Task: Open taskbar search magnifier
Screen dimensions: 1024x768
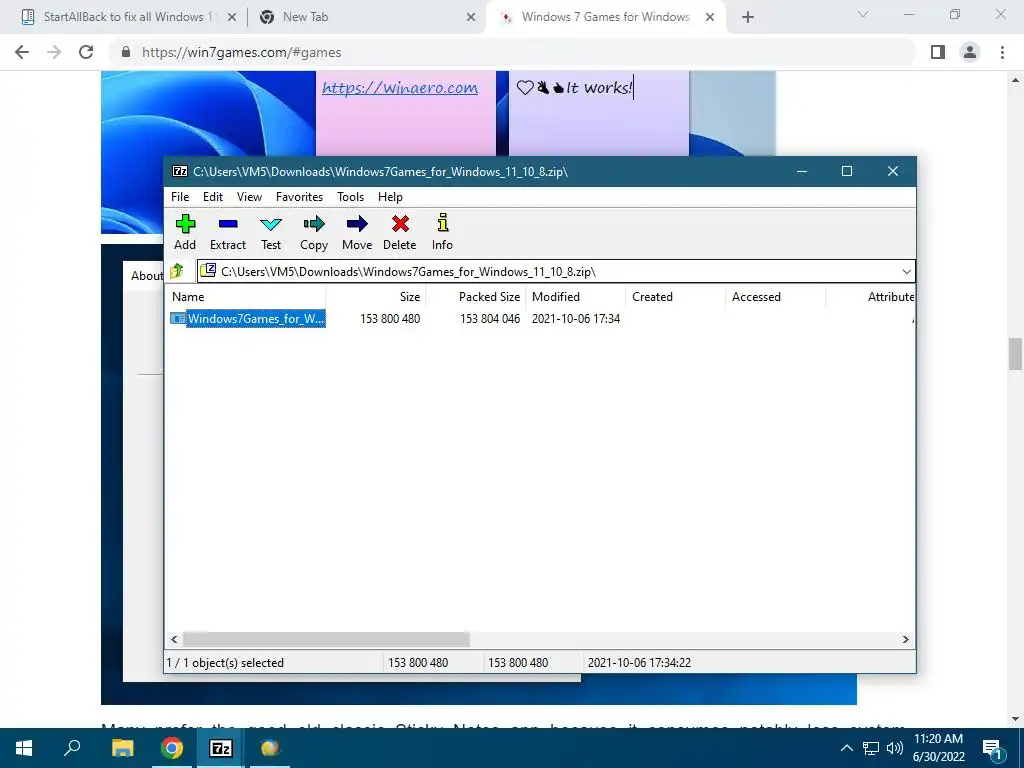Action: pyautogui.click(x=72, y=747)
